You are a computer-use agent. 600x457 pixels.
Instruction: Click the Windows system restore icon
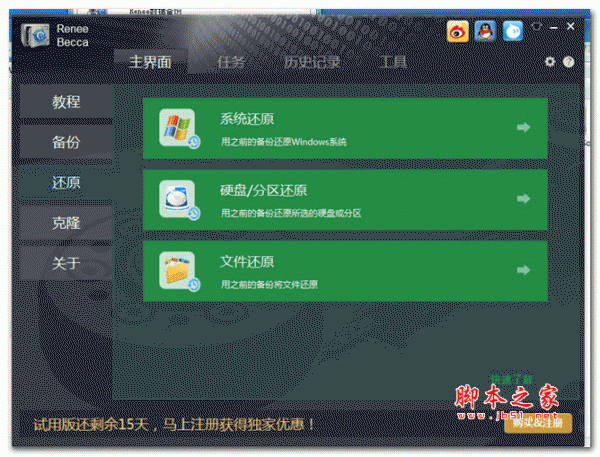pos(179,128)
